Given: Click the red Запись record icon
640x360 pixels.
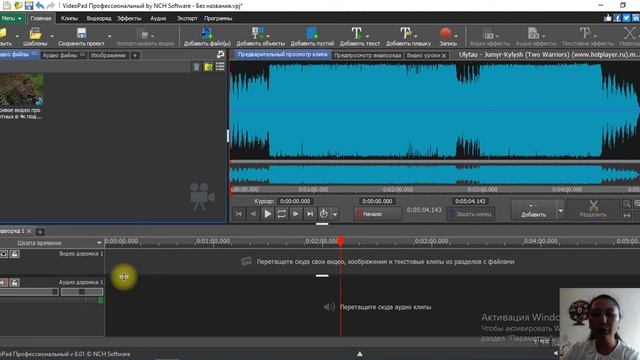Looking at the screenshot, I should [x=445, y=33].
